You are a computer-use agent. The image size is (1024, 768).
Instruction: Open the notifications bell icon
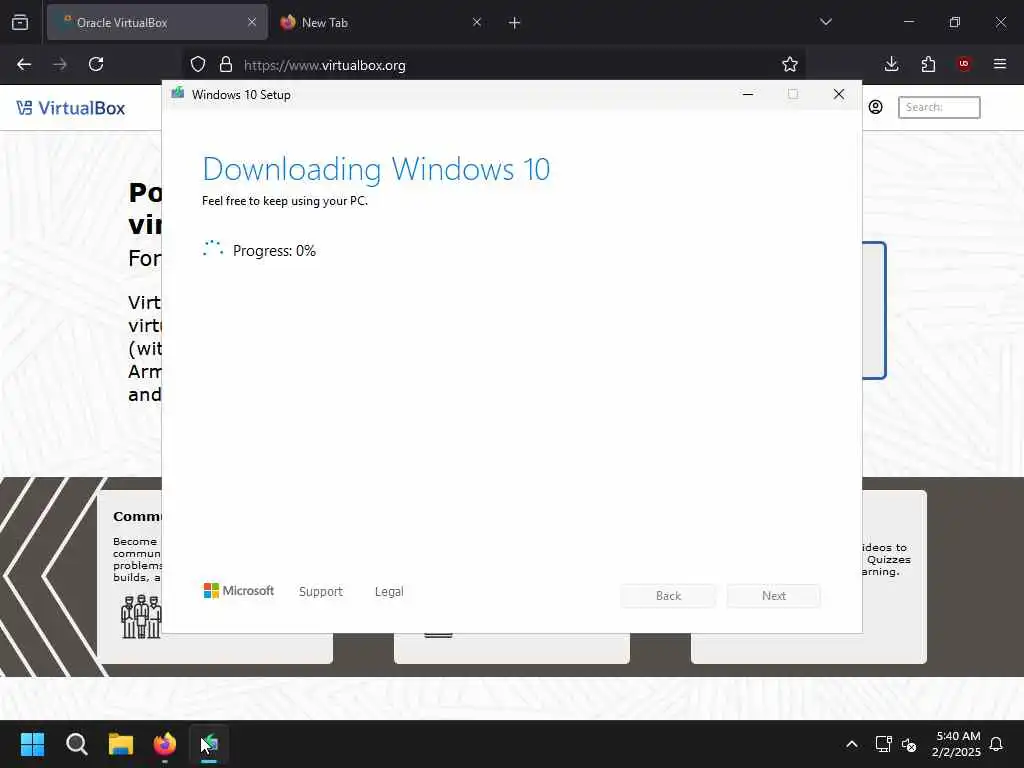click(x=996, y=744)
